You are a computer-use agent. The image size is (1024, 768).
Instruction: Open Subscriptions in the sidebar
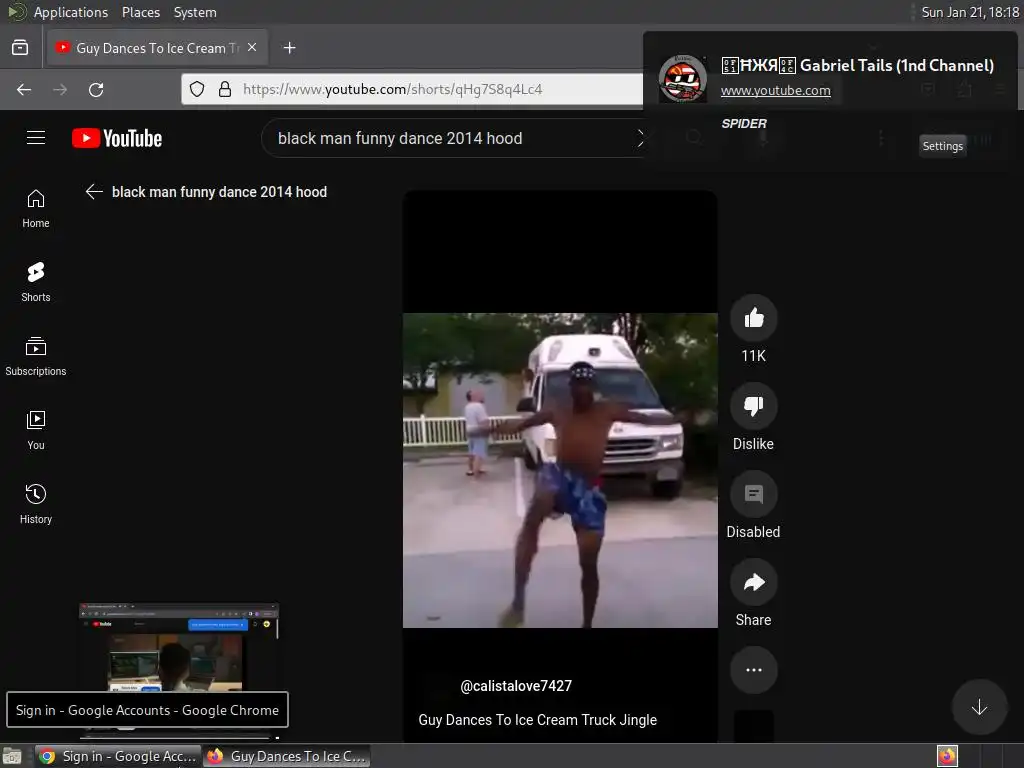click(x=36, y=357)
